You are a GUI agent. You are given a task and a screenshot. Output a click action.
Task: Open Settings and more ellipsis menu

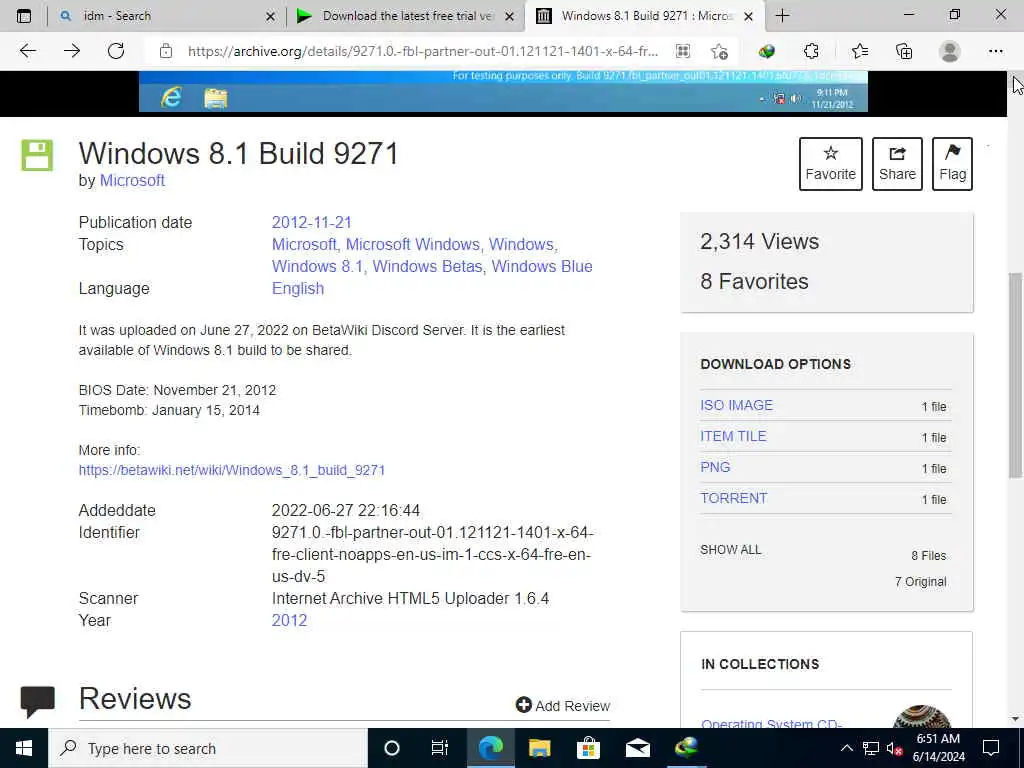(x=995, y=51)
